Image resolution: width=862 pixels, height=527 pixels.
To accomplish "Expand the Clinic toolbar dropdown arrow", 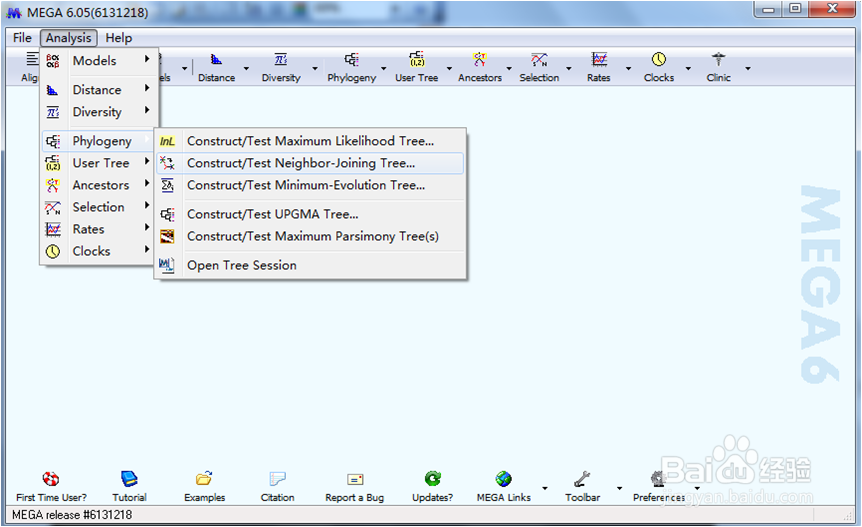I will 748,69.
